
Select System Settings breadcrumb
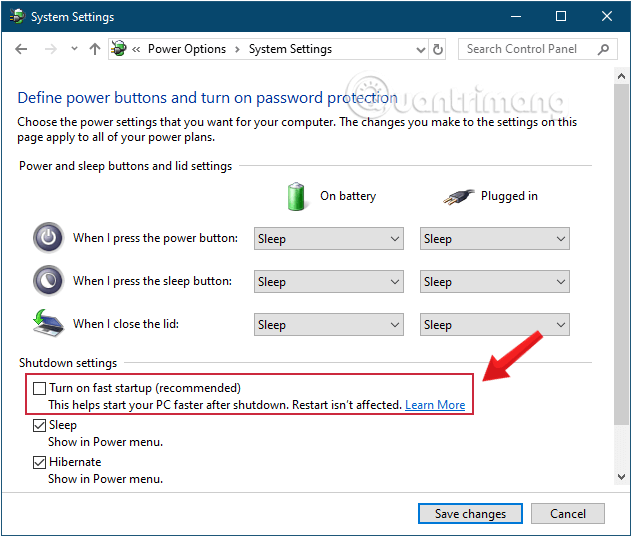290,49
